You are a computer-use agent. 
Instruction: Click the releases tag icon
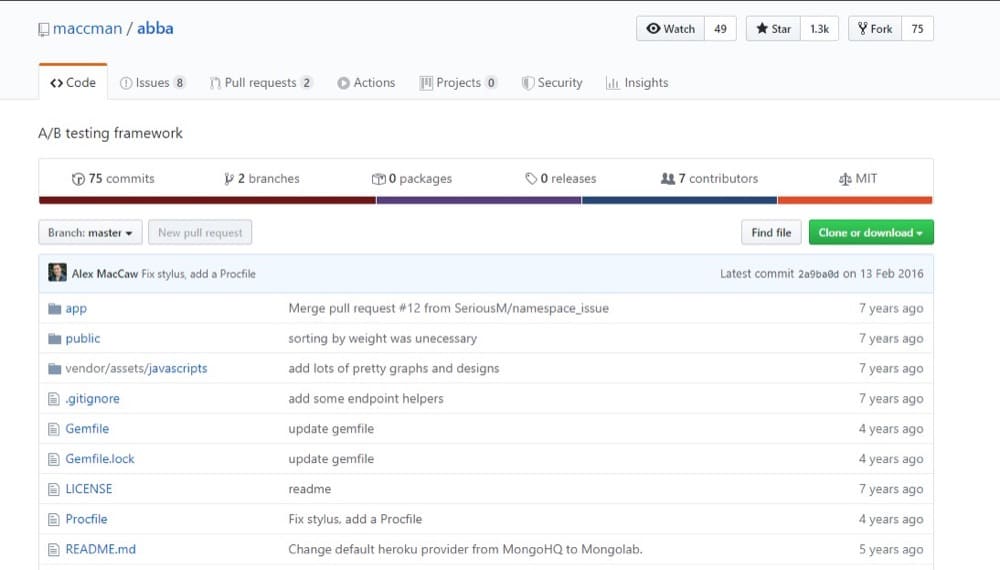click(x=531, y=179)
